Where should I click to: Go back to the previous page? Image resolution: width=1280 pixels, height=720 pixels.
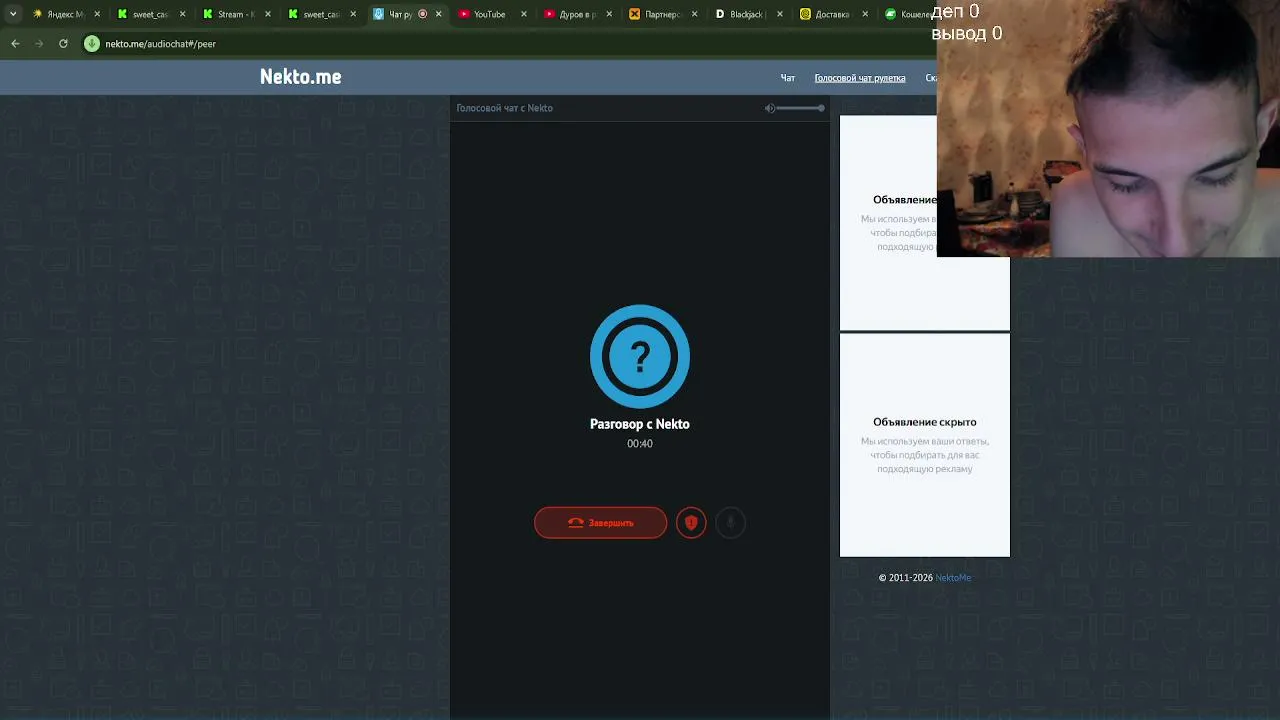(15, 44)
